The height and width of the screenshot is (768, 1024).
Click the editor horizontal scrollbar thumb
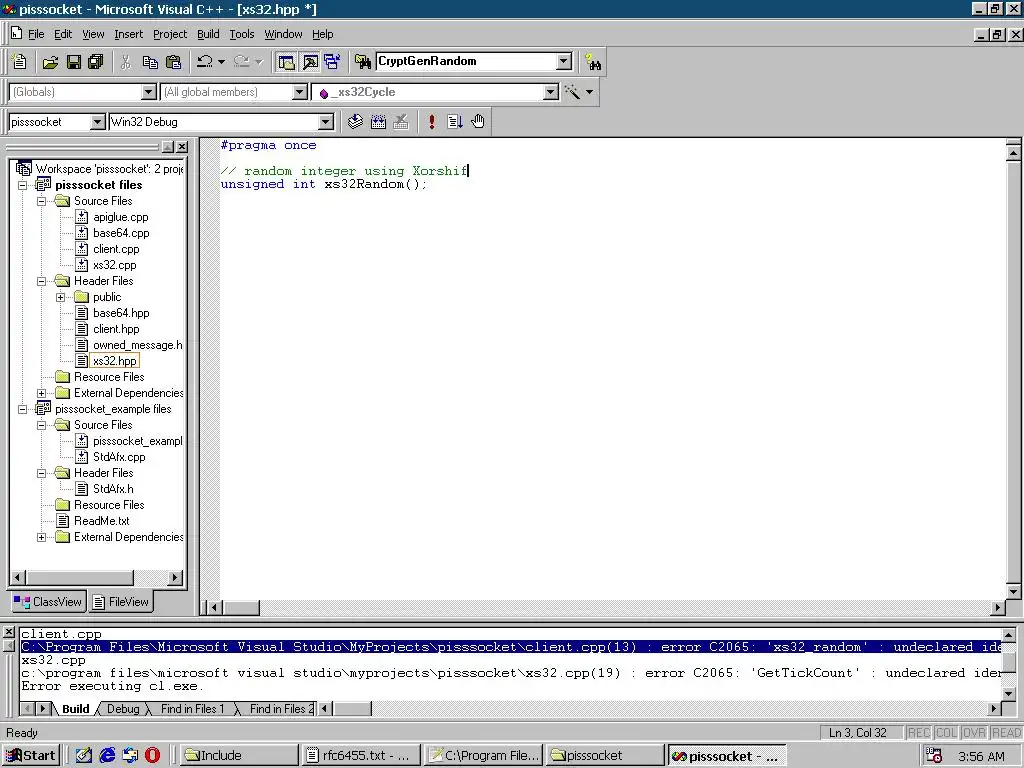(x=241, y=607)
